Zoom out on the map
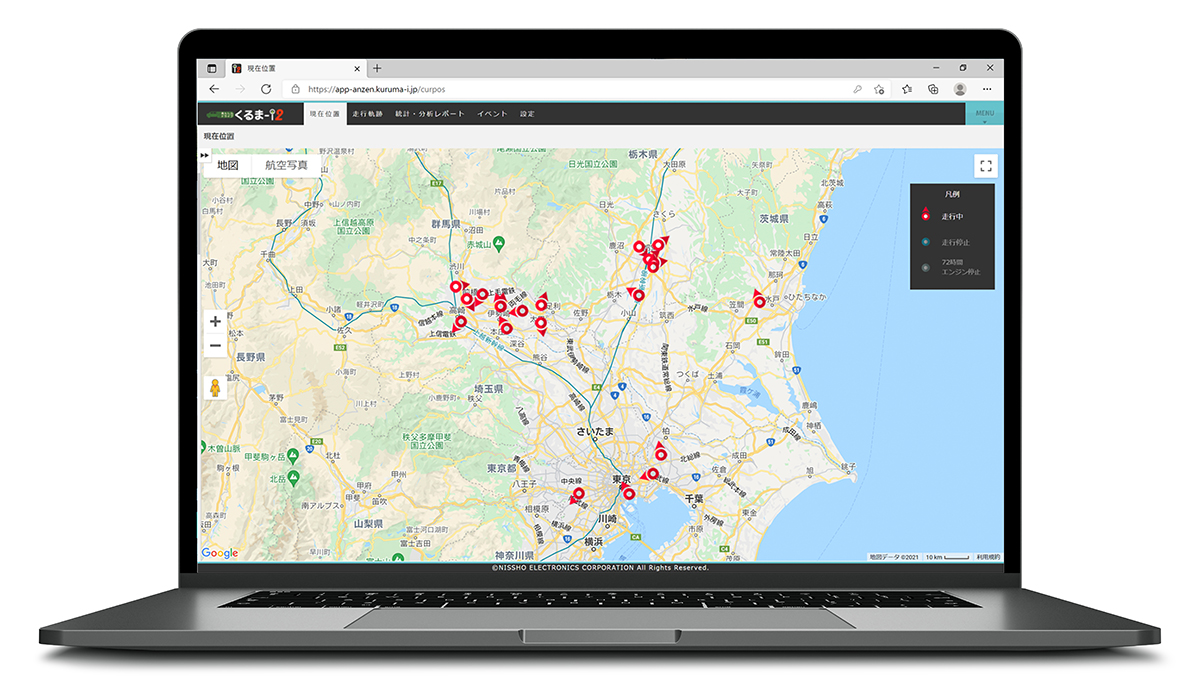The image size is (1200, 694). point(215,347)
